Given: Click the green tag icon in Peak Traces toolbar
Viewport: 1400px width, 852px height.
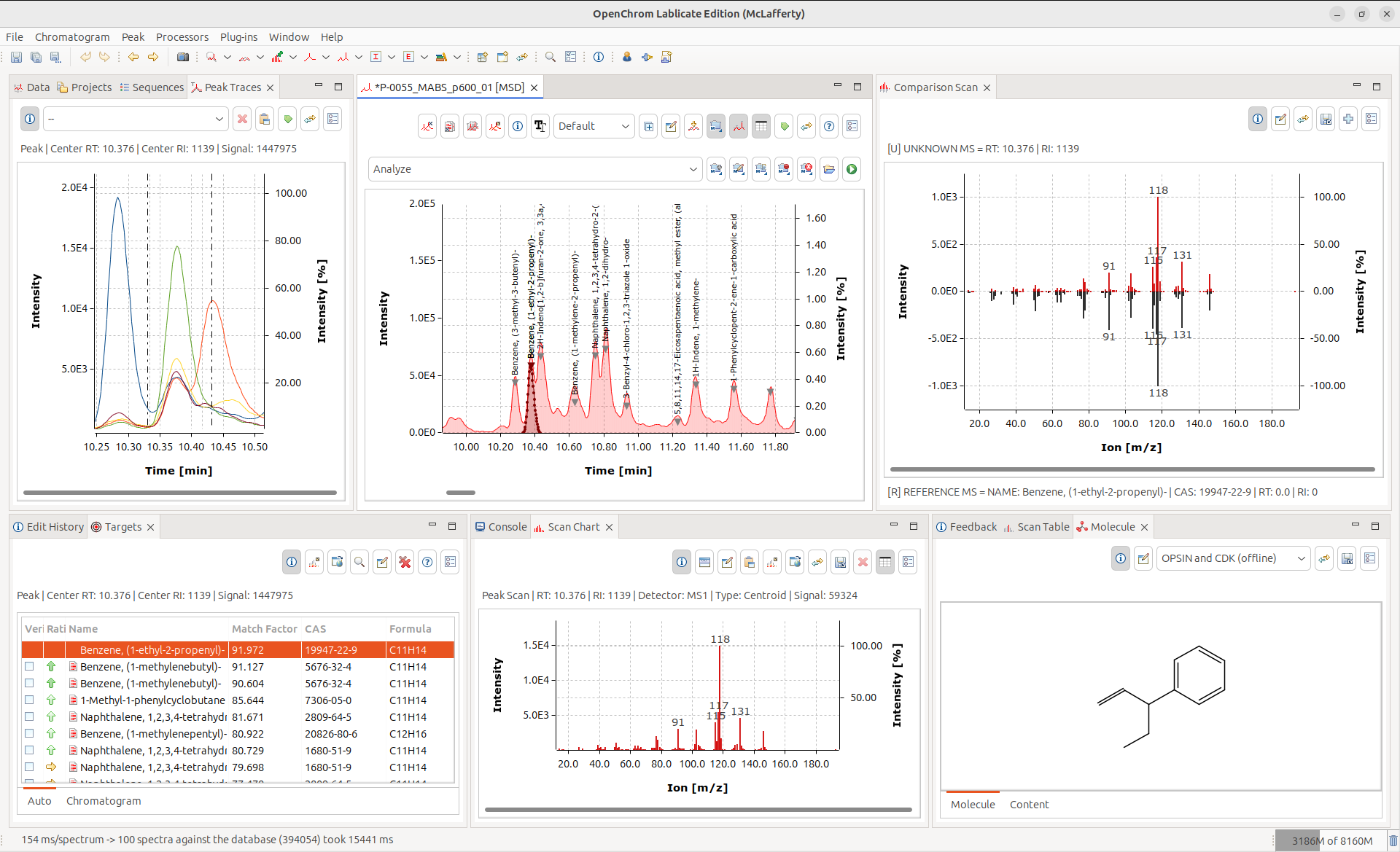Looking at the screenshot, I should pos(288,119).
